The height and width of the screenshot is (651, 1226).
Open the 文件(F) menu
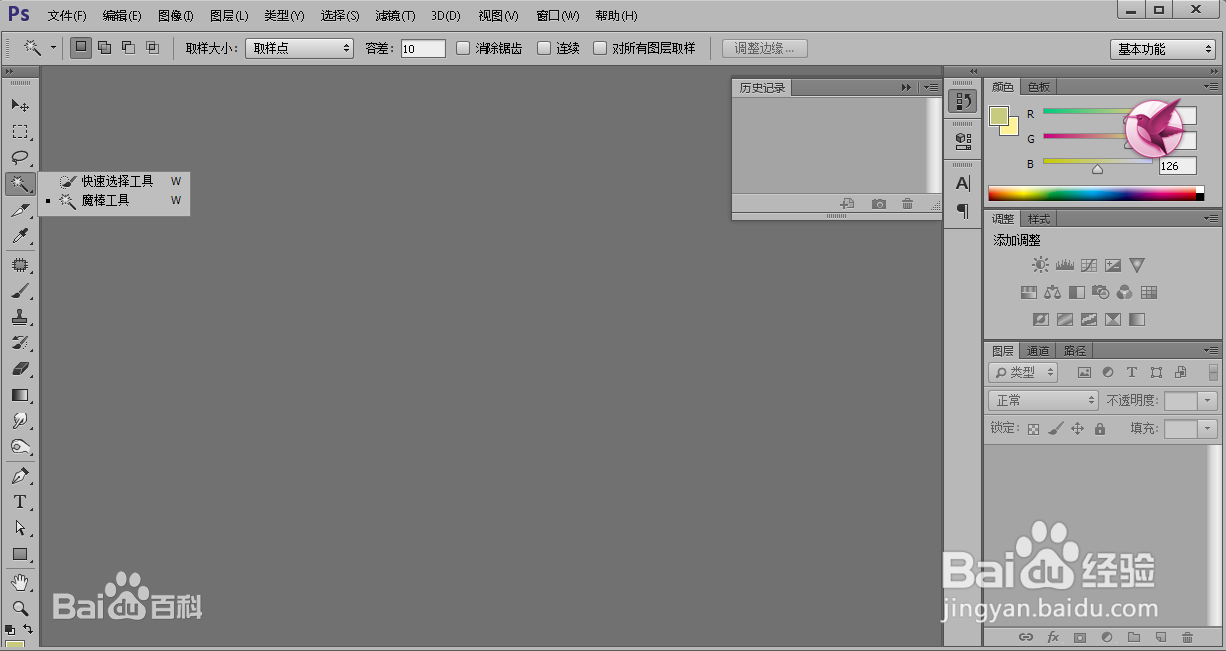67,16
